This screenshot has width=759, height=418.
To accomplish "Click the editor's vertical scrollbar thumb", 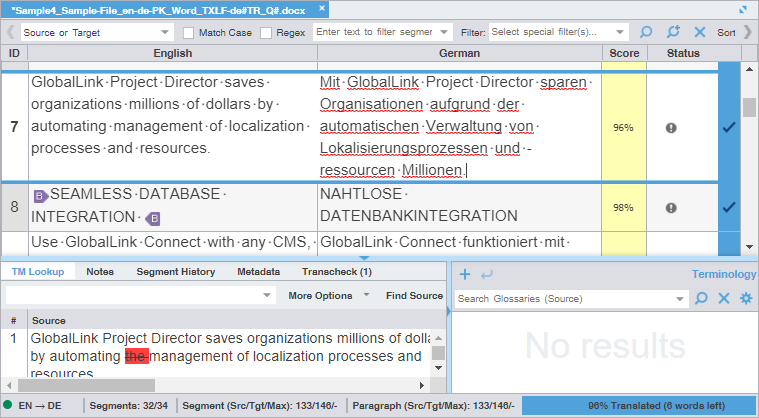I will click(x=749, y=107).
